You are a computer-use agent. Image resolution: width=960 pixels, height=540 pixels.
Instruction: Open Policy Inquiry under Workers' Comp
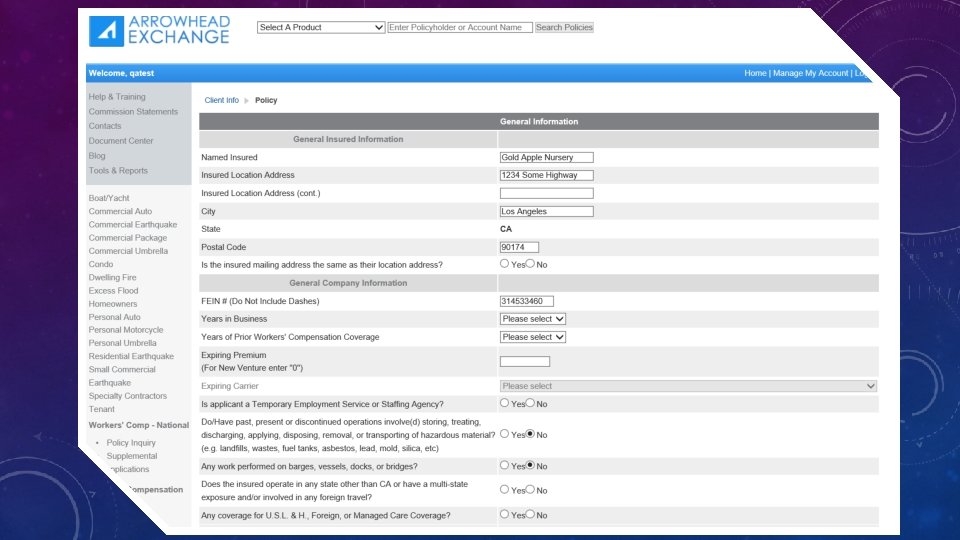(131, 443)
